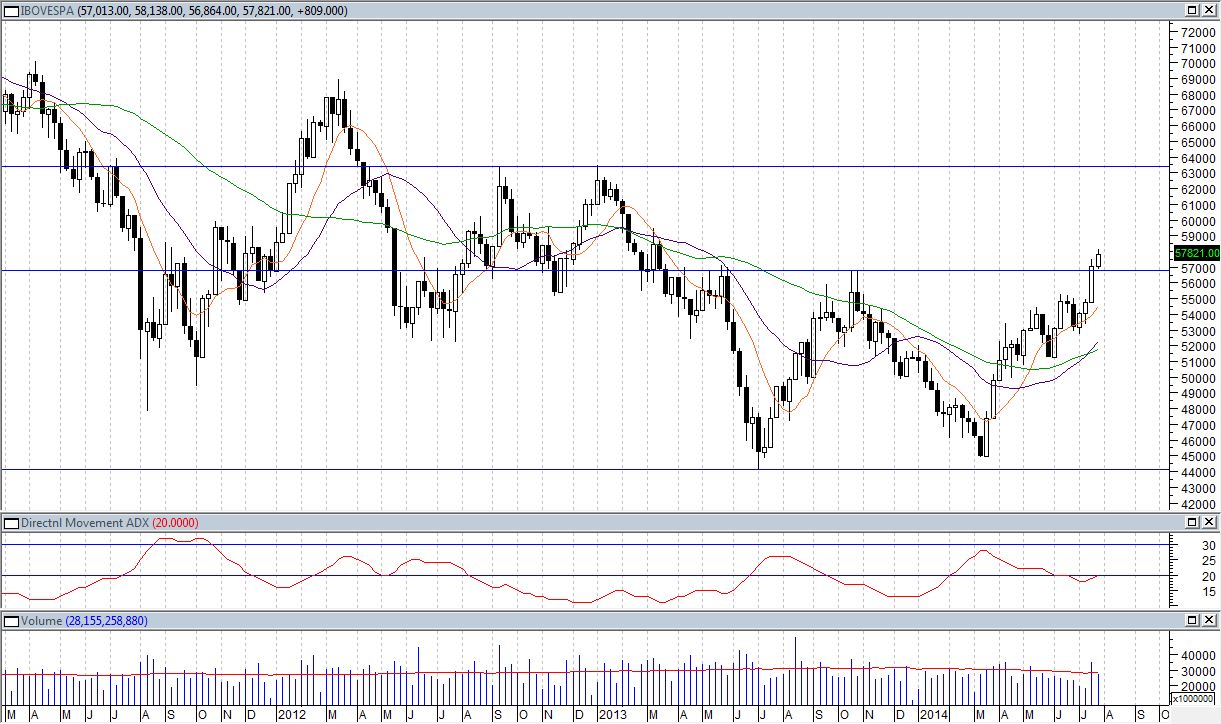The image size is (1221, 724).
Task: Click the 2014 year marker on date axis
Action: [x=933, y=715]
